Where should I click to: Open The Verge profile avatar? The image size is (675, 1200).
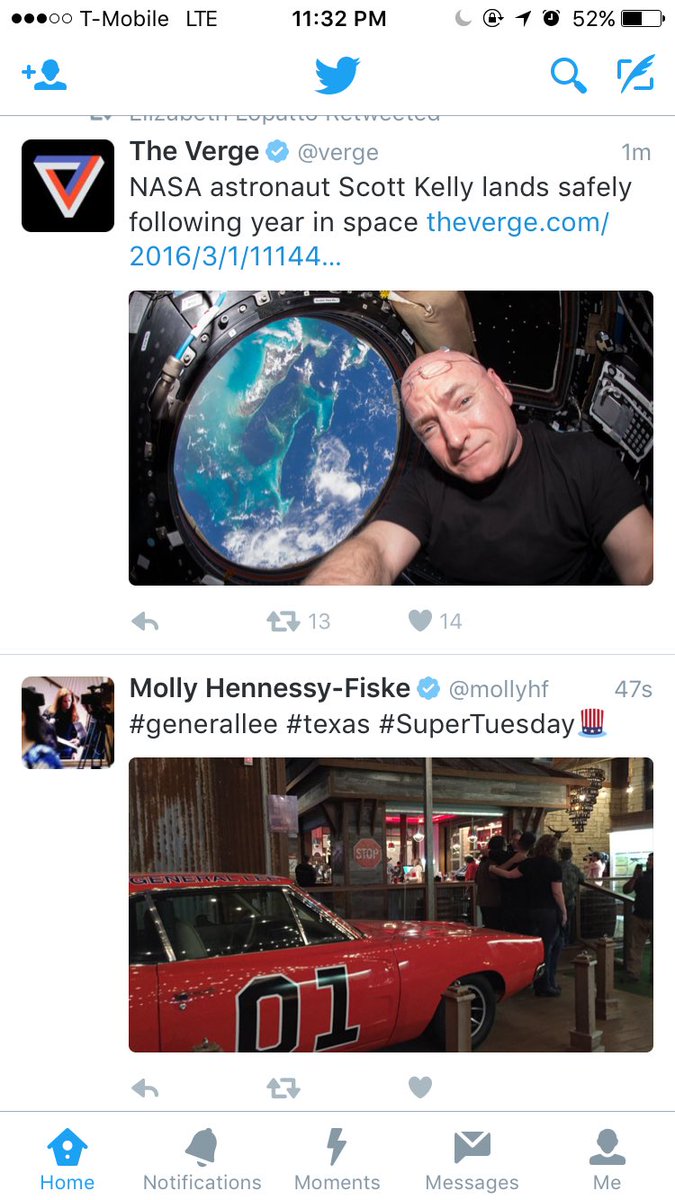[68, 185]
